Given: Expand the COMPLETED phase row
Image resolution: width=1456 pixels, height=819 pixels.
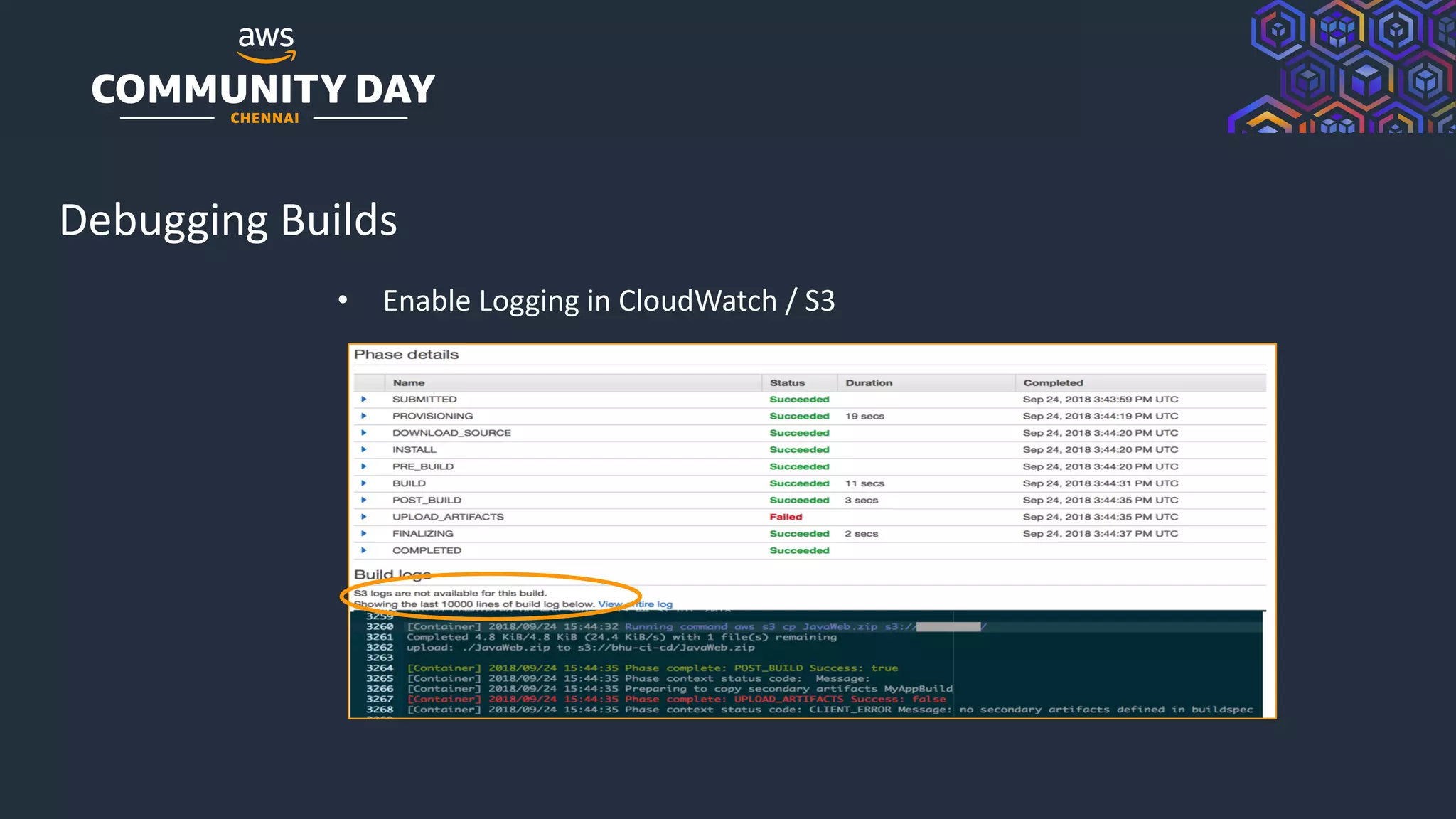Looking at the screenshot, I should point(363,550).
